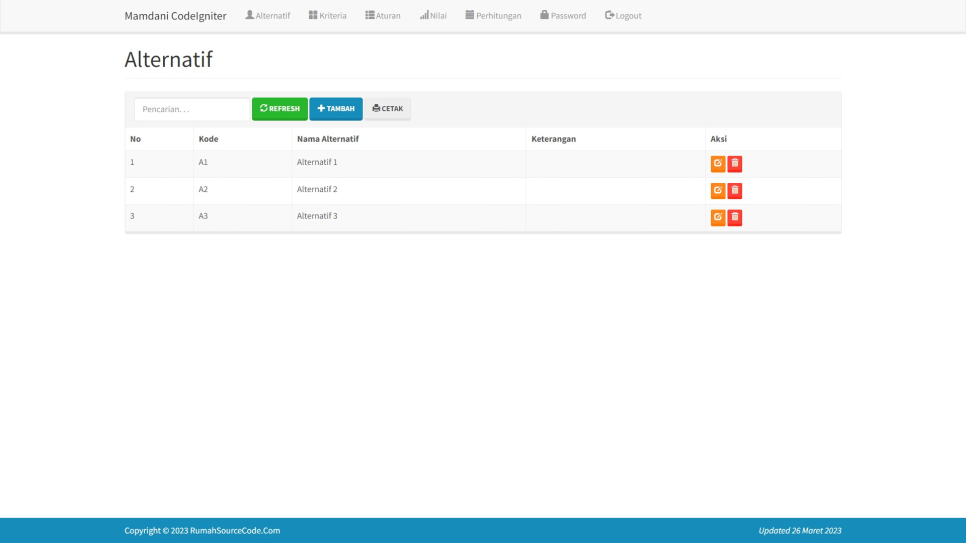Click the Mamdani CodeIgniter brand link
The height and width of the screenshot is (543, 966).
coord(175,16)
